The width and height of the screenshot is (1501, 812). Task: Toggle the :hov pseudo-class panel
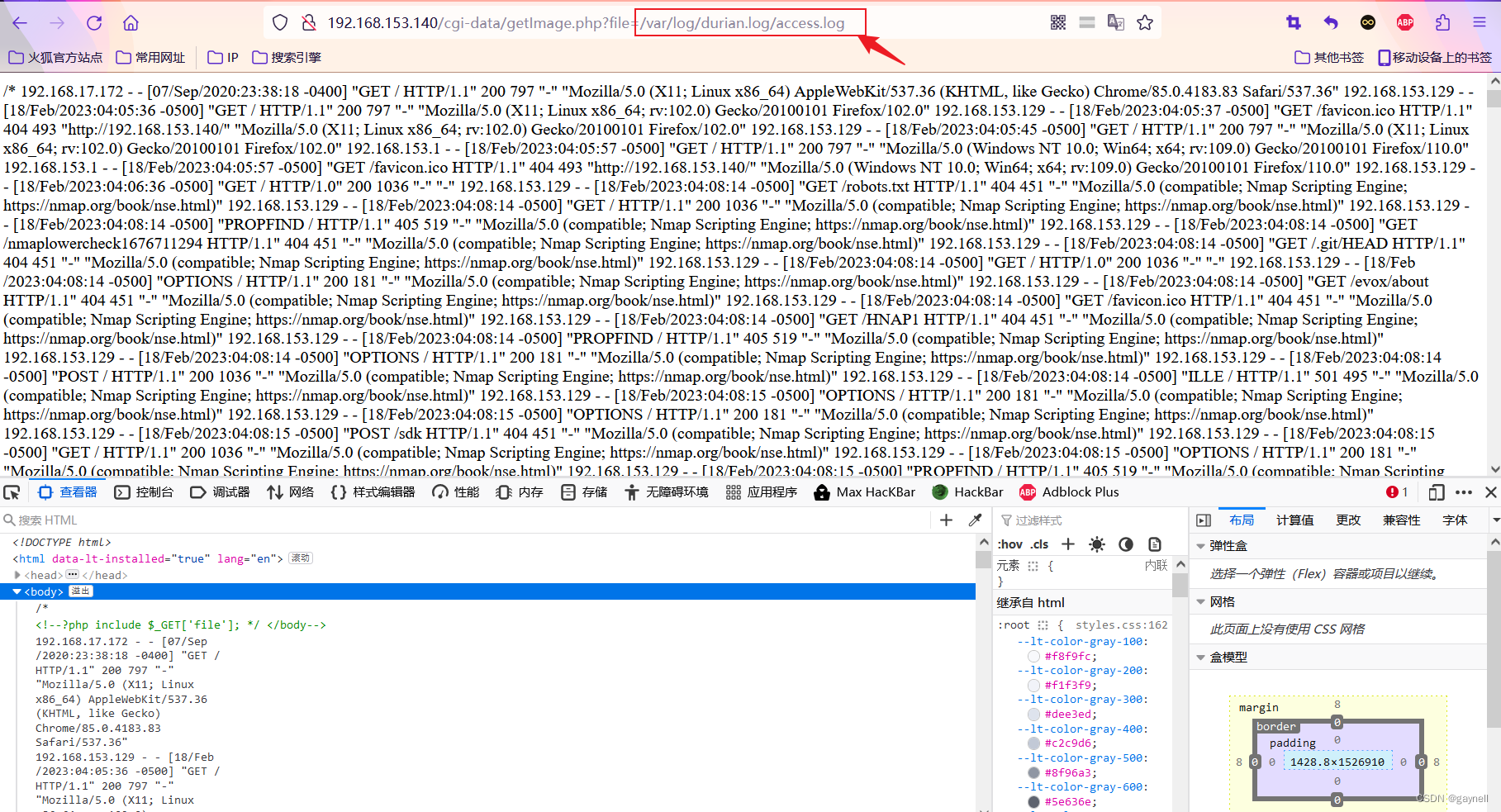[x=1010, y=544]
